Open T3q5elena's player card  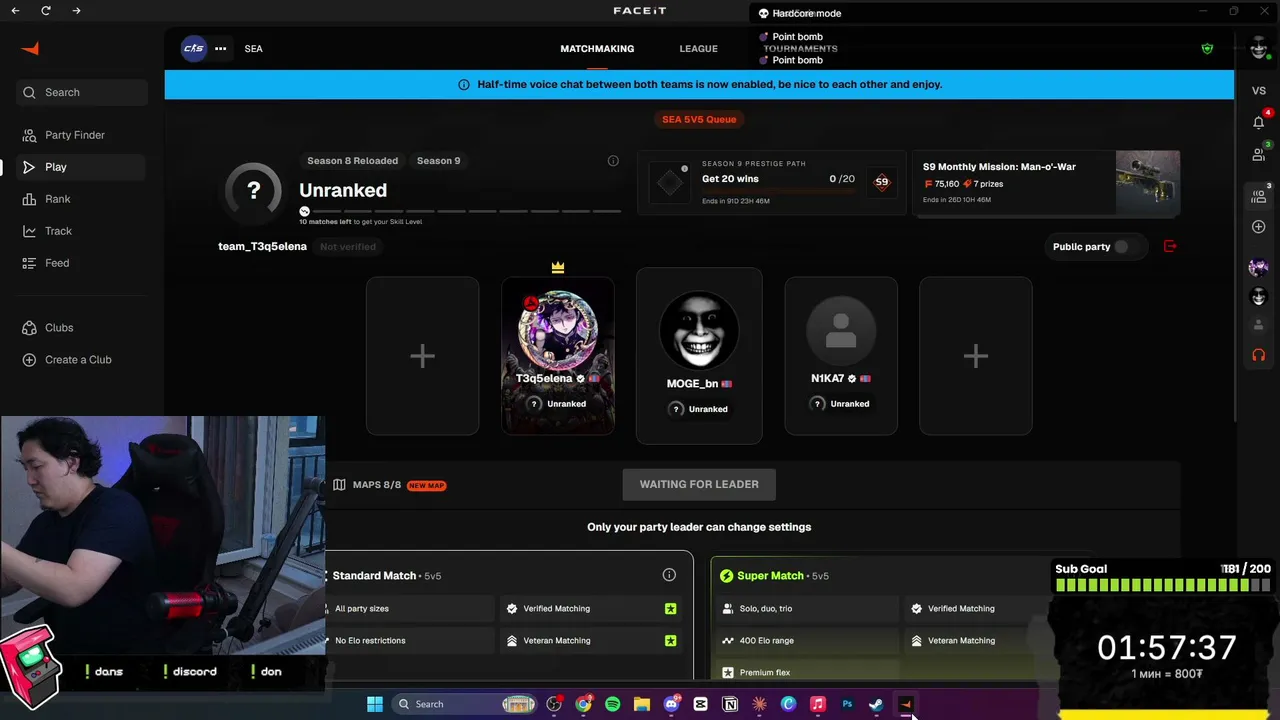click(558, 356)
